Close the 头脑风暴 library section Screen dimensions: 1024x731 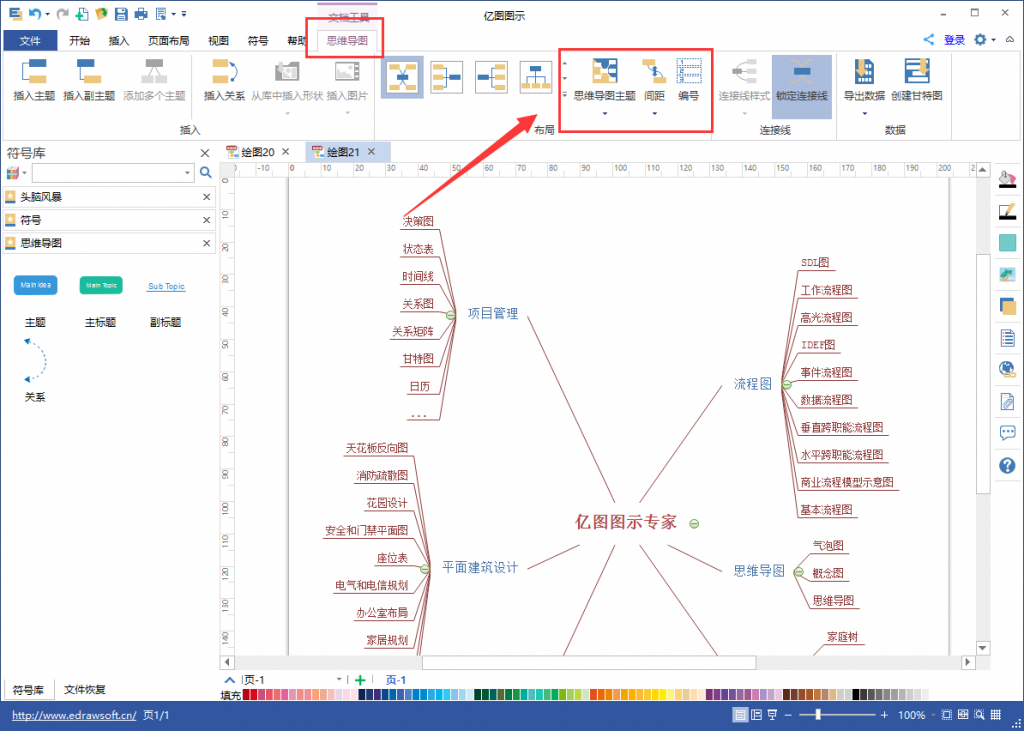206,197
